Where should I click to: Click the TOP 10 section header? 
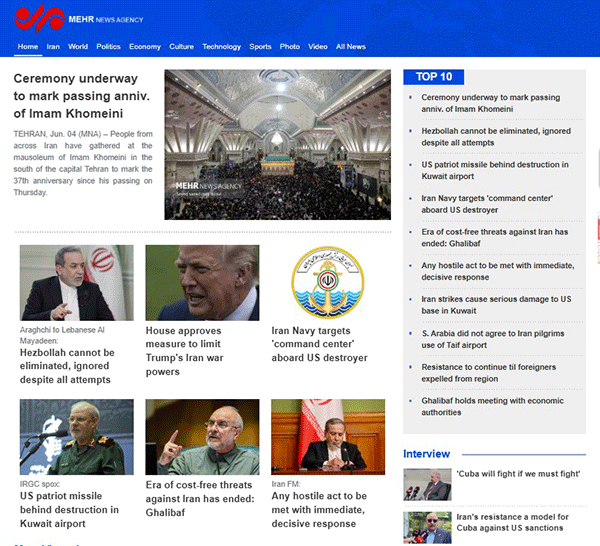(x=434, y=77)
